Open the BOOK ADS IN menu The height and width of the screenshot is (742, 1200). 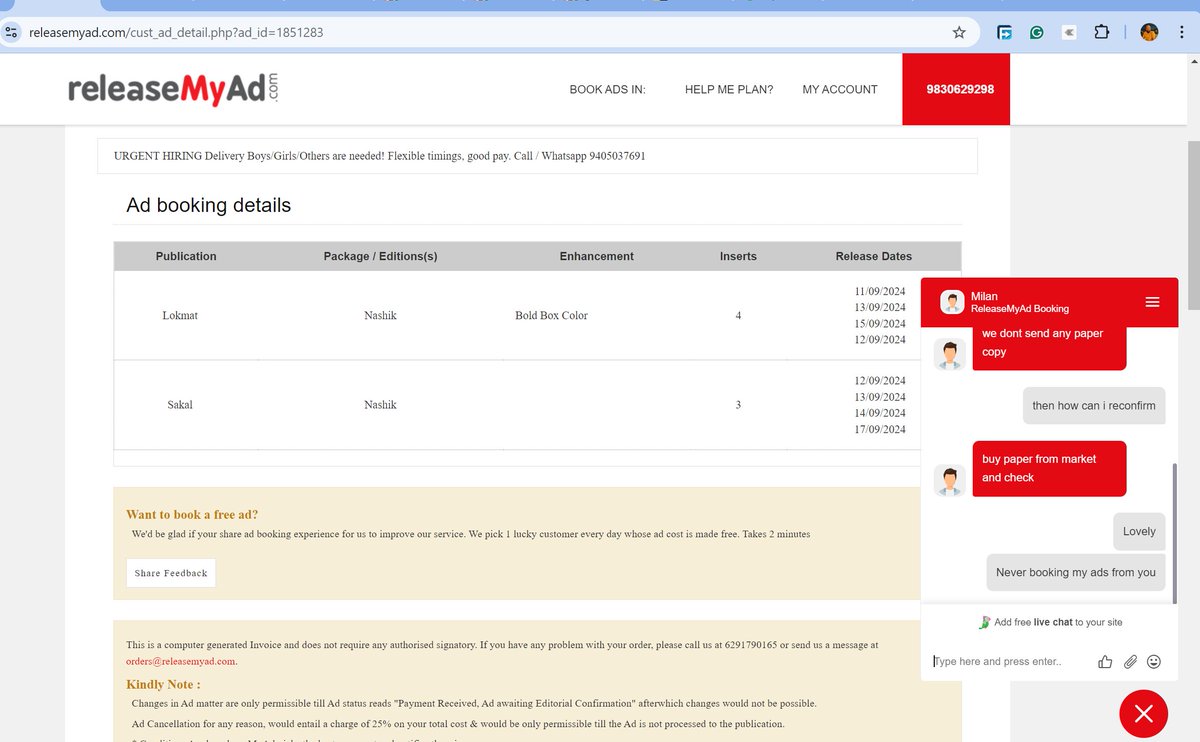coord(608,89)
